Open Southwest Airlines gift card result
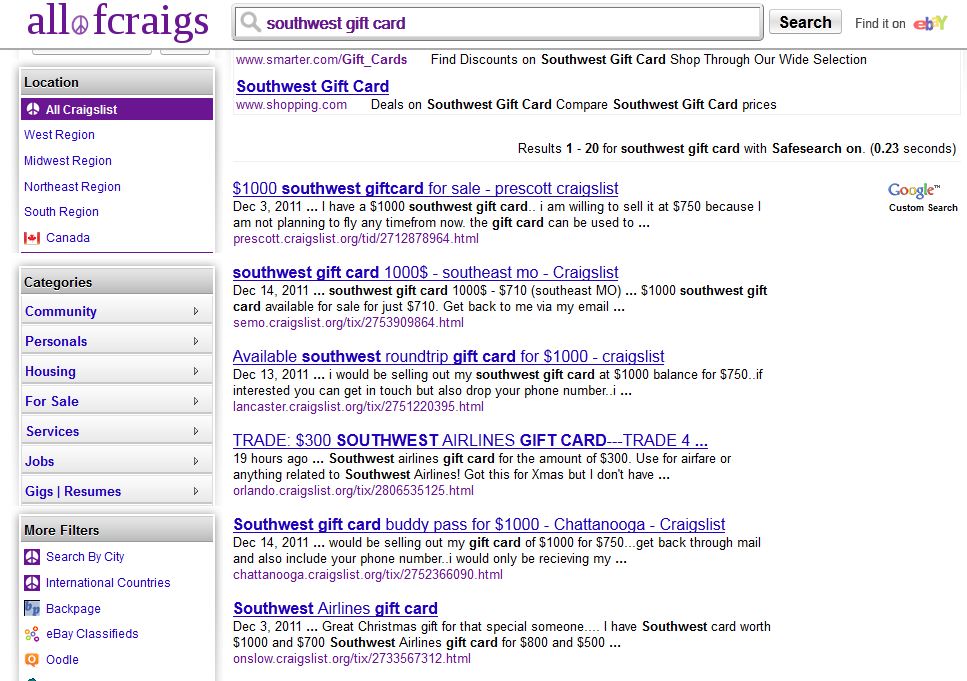 point(335,608)
